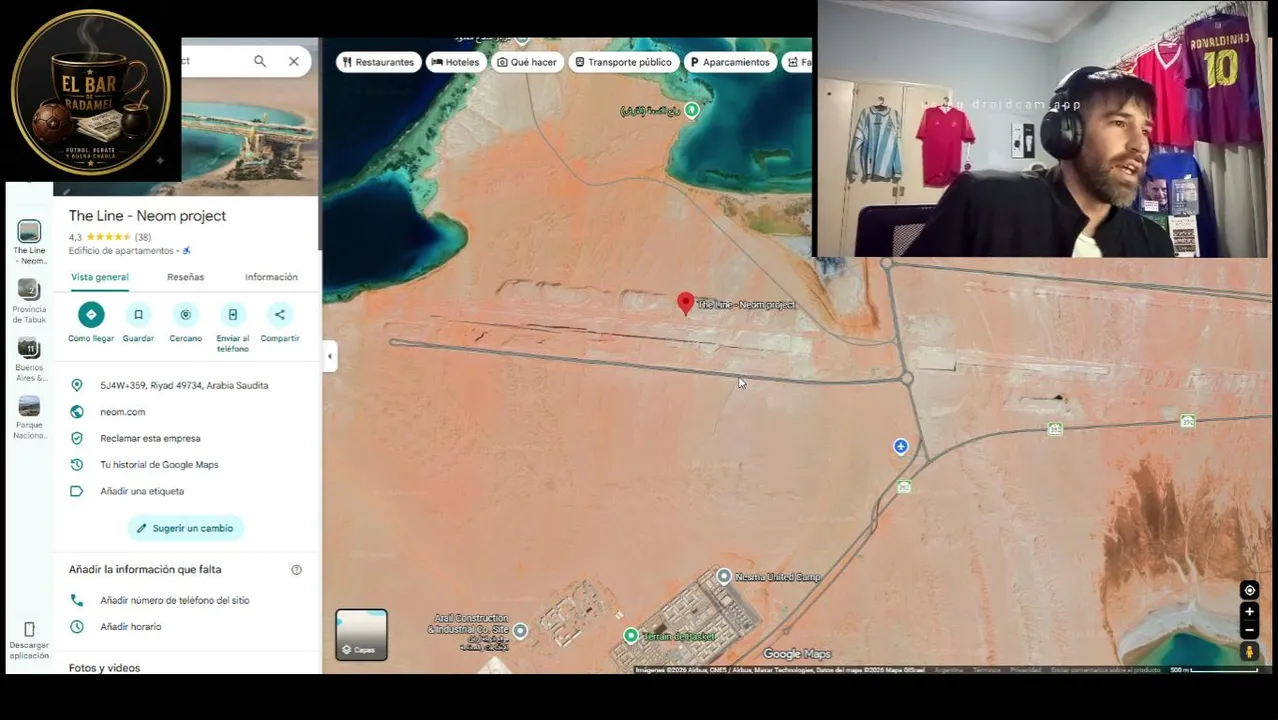Open the Reseñas tab
This screenshot has height=720, width=1278.
[x=185, y=277]
